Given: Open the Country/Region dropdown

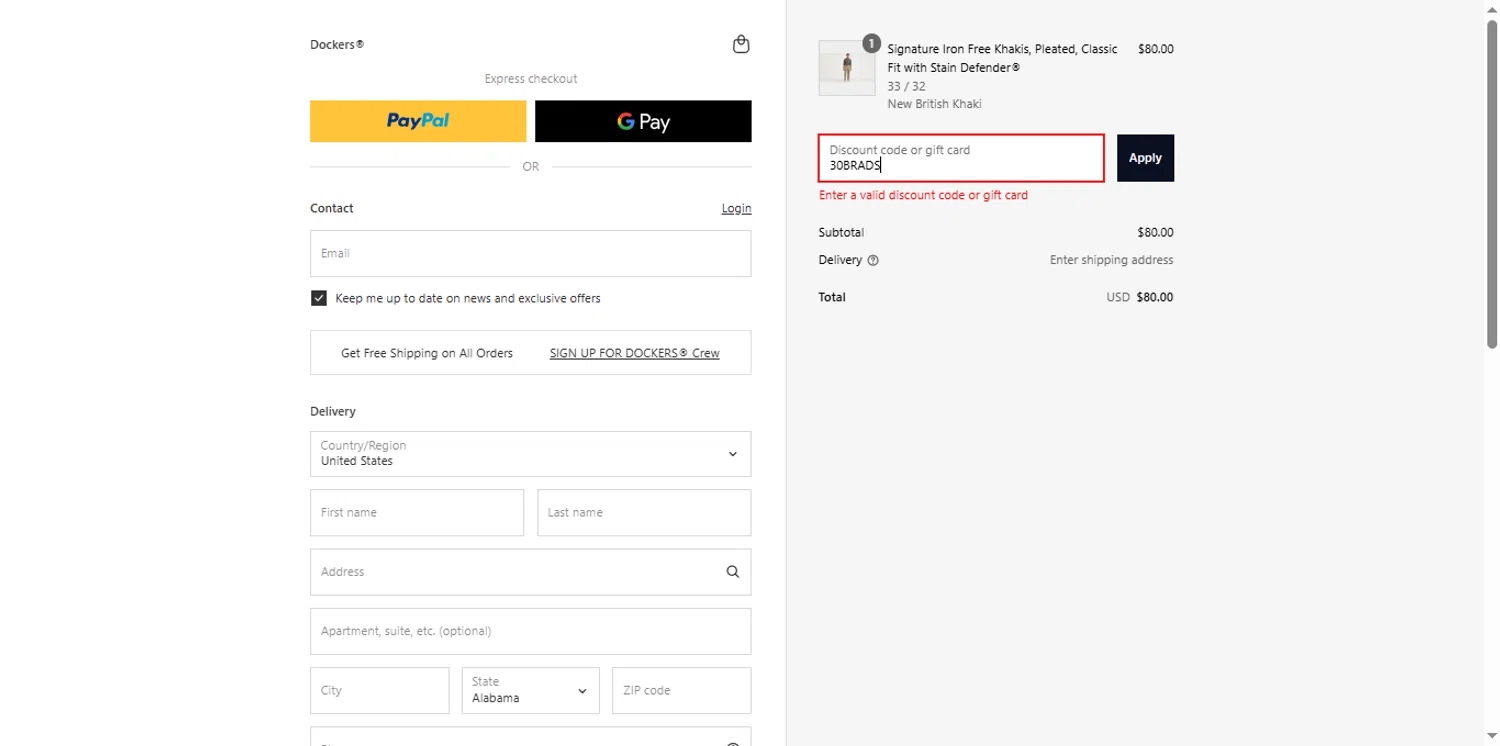Looking at the screenshot, I should coord(530,454).
